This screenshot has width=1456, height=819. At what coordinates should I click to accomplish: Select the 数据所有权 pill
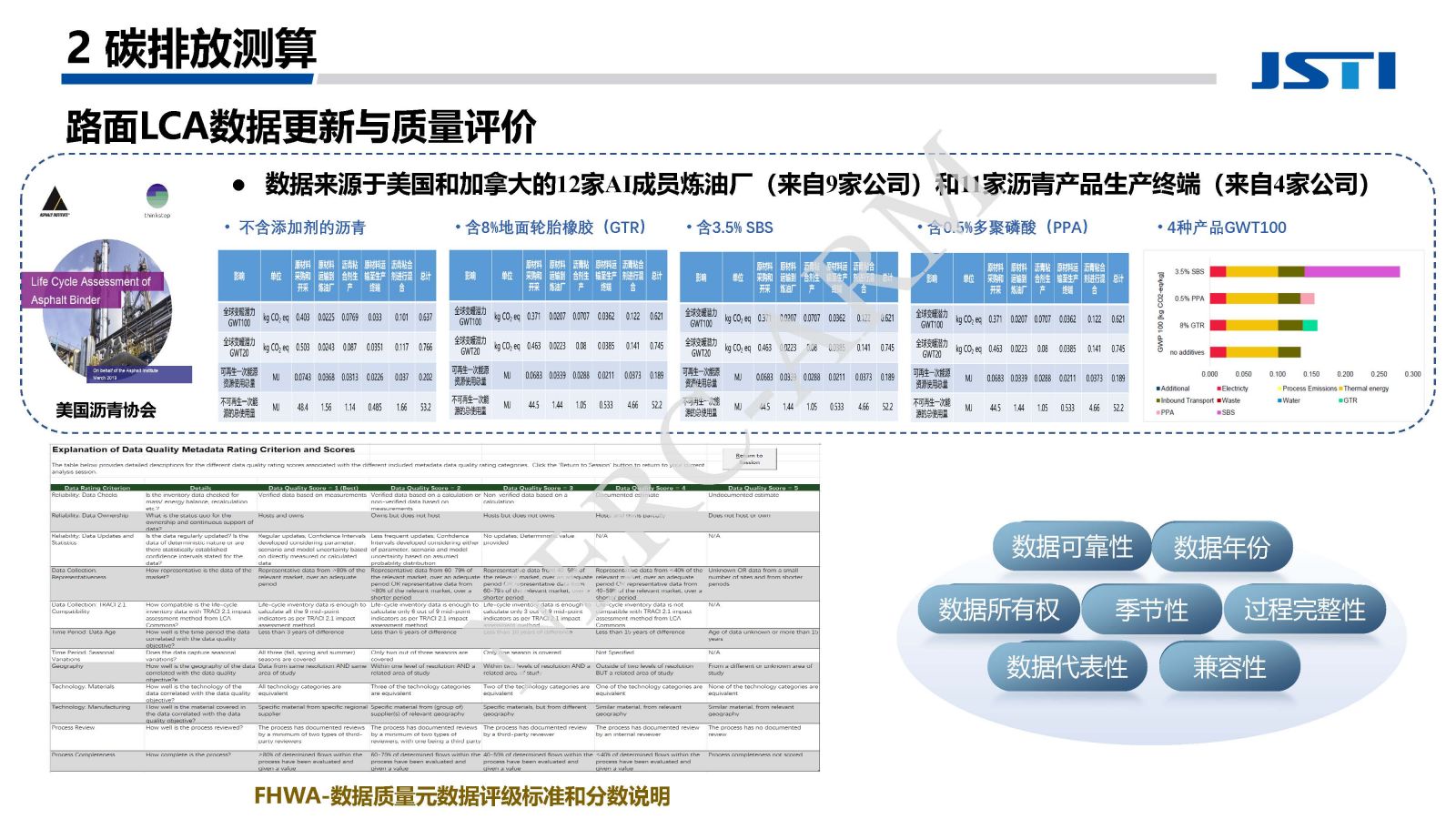click(998, 609)
